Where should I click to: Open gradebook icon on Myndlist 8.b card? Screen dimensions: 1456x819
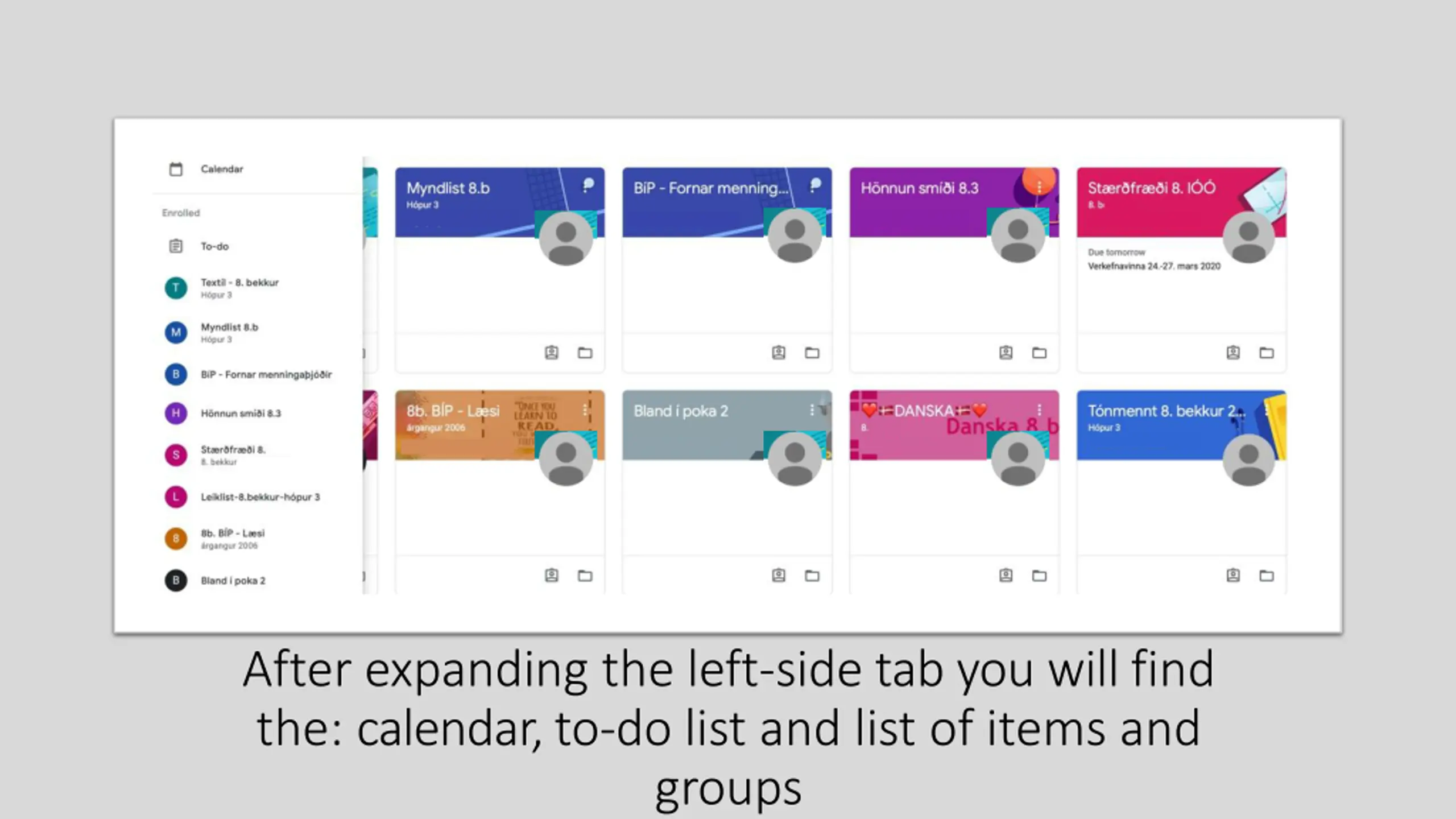(551, 353)
